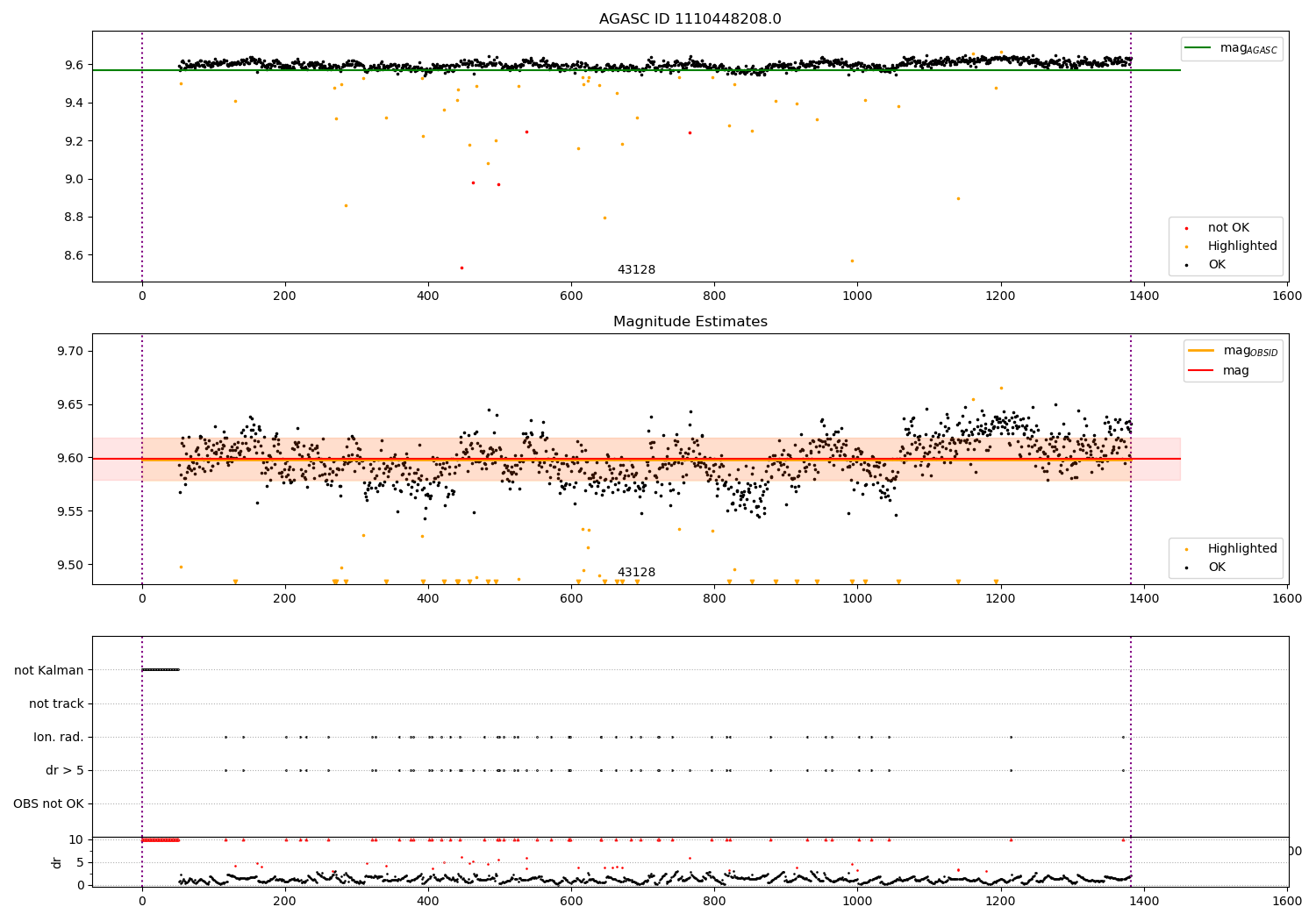The image size is (1316, 921).
Task: Click x-tick '1200' under Magnitude Estimates plot
Action: point(1001,598)
